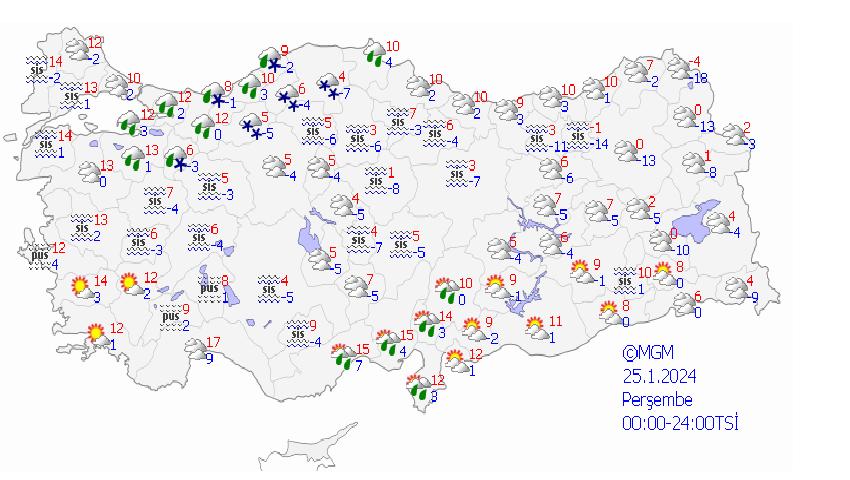Viewport: 850px width, 480px height.
Task: Select the cloud icon showing 17 and 9
Action: 195,349
